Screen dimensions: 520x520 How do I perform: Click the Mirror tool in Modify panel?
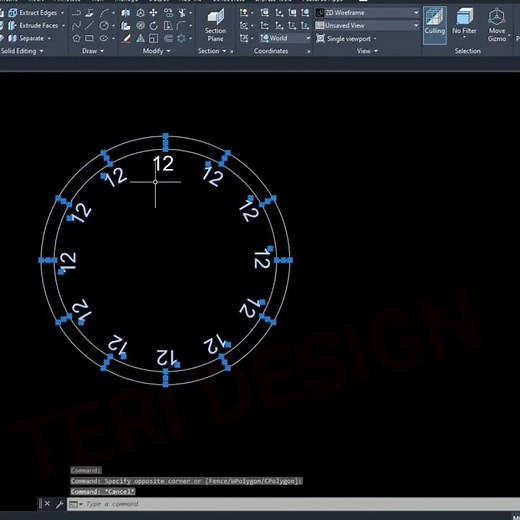pyautogui.click(x=126, y=13)
